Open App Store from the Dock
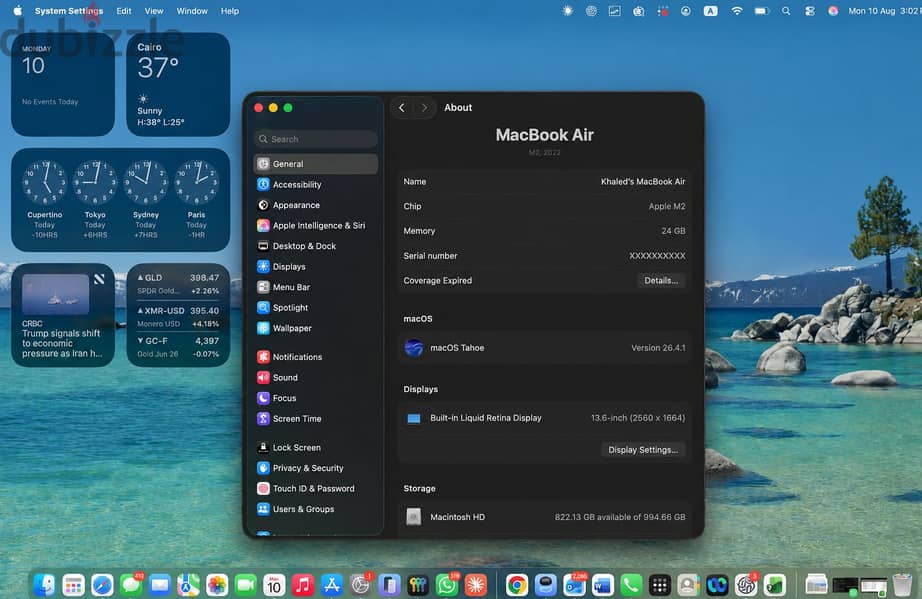Screen dimensions: 922x599 332,585
